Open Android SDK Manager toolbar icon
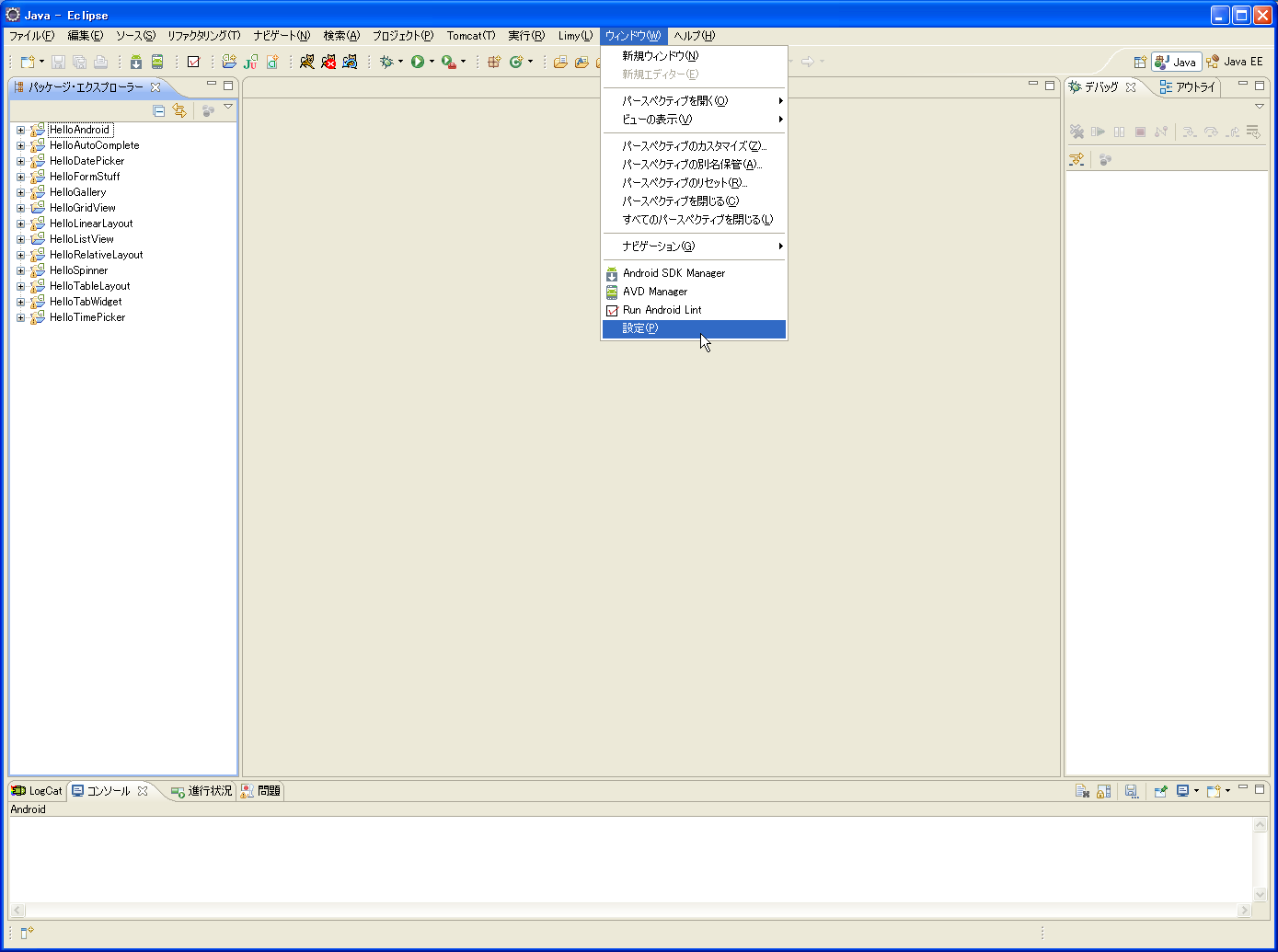The image size is (1278, 952). [136, 62]
